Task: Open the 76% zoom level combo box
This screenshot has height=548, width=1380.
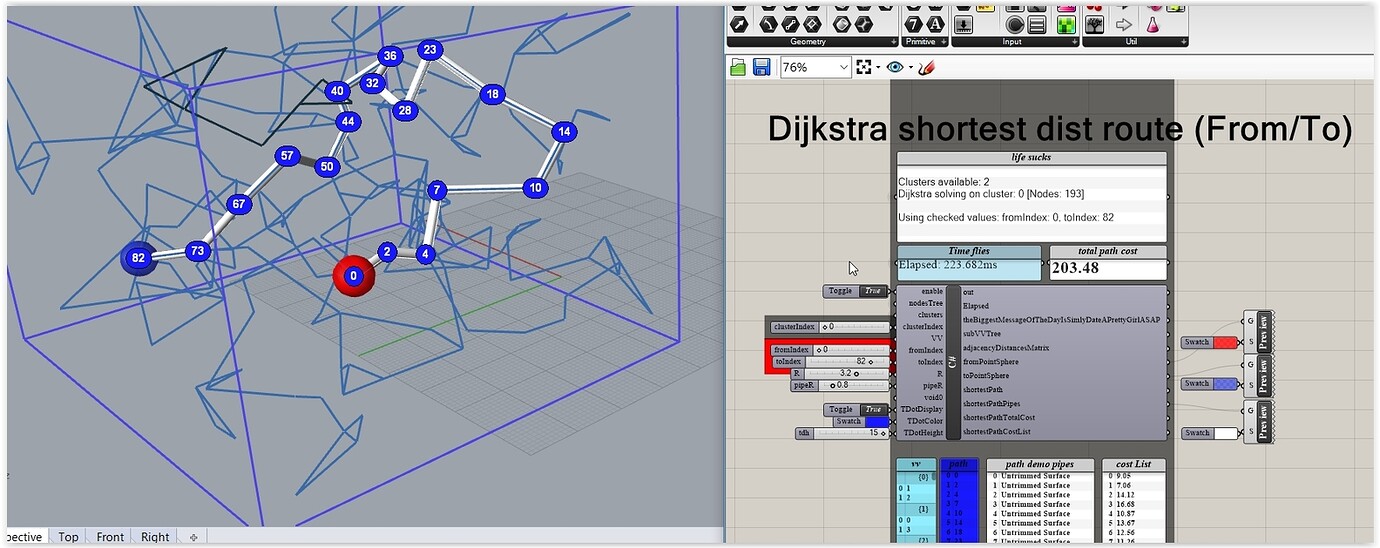Action: 815,67
